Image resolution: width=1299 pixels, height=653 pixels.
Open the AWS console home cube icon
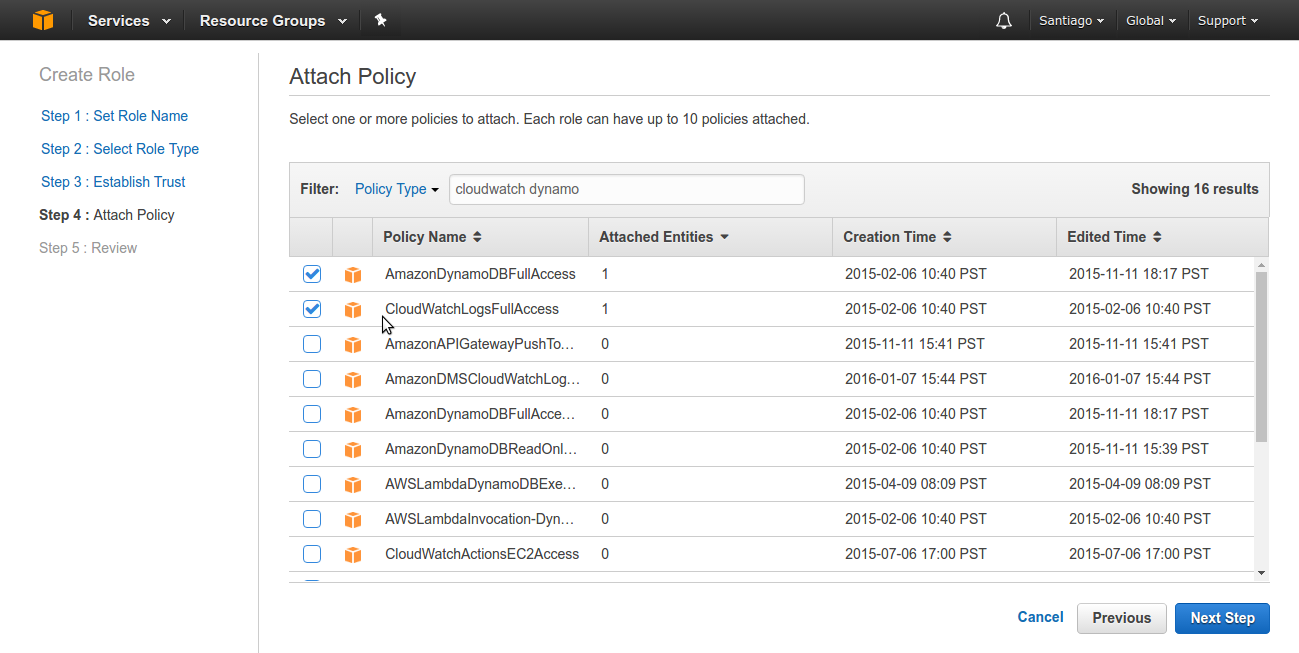[x=42, y=20]
